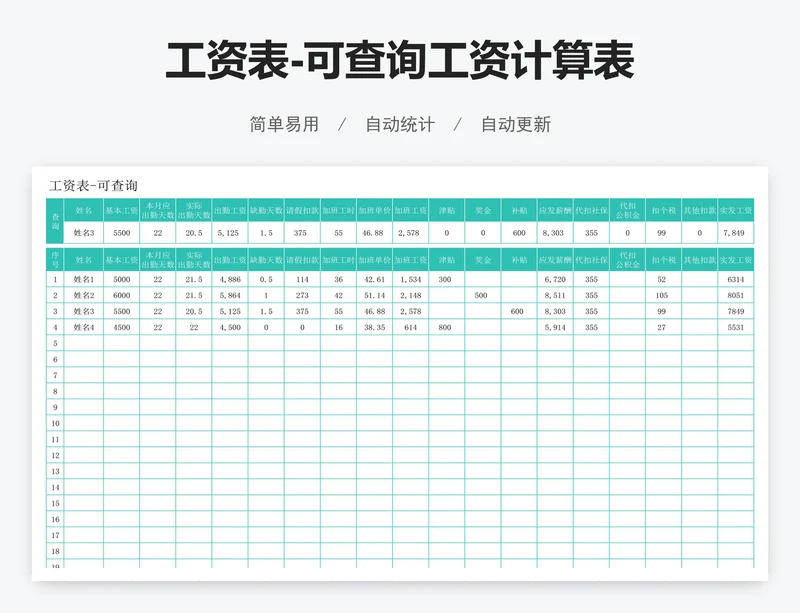Viewport: 800px width, 613px height.
Task: Select overtime pay cell 2,148
Action: [410, 295]
